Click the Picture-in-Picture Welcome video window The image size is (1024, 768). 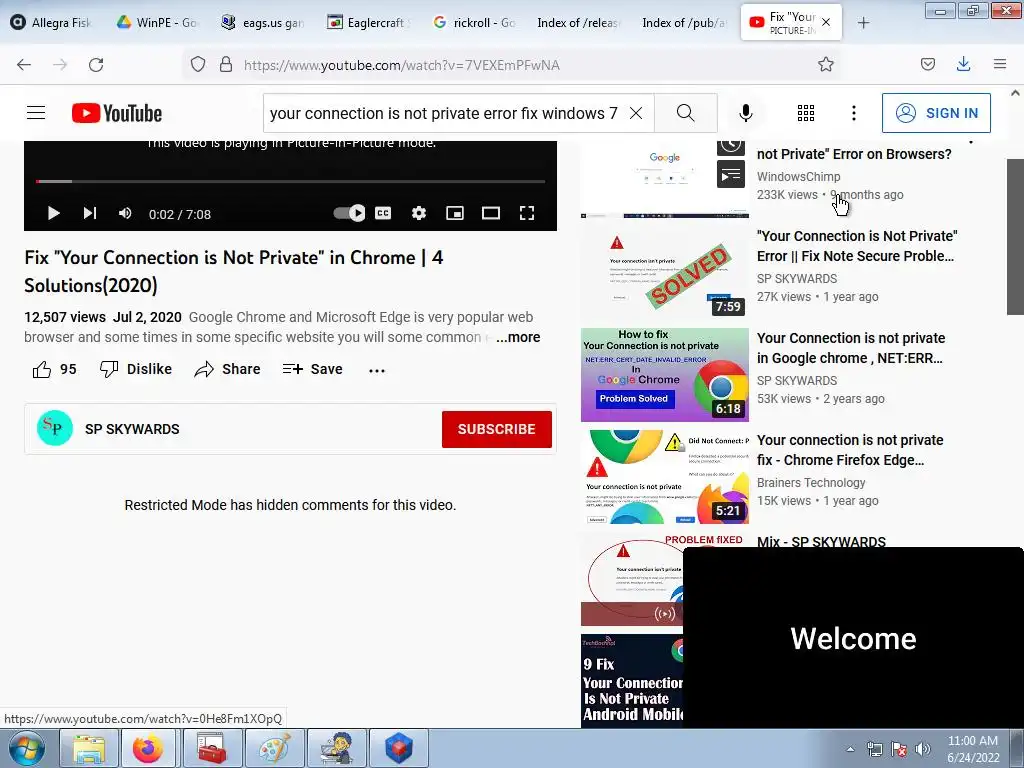point(853,637)
